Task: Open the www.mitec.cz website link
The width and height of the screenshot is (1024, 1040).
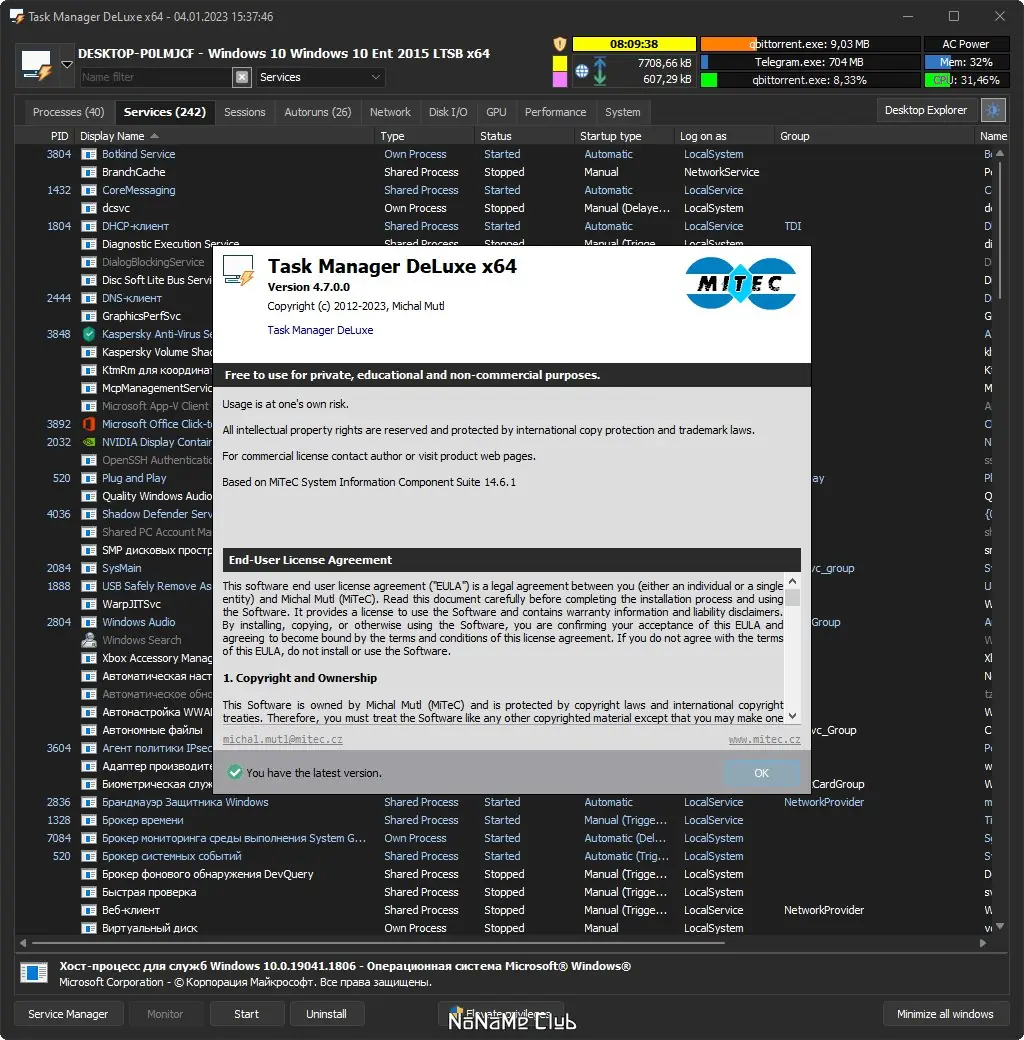Action: coord(764,739)
